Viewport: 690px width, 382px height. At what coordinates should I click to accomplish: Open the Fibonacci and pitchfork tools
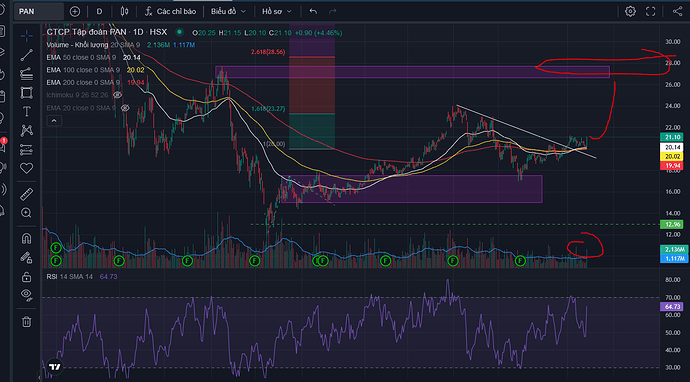click(27, 74)
